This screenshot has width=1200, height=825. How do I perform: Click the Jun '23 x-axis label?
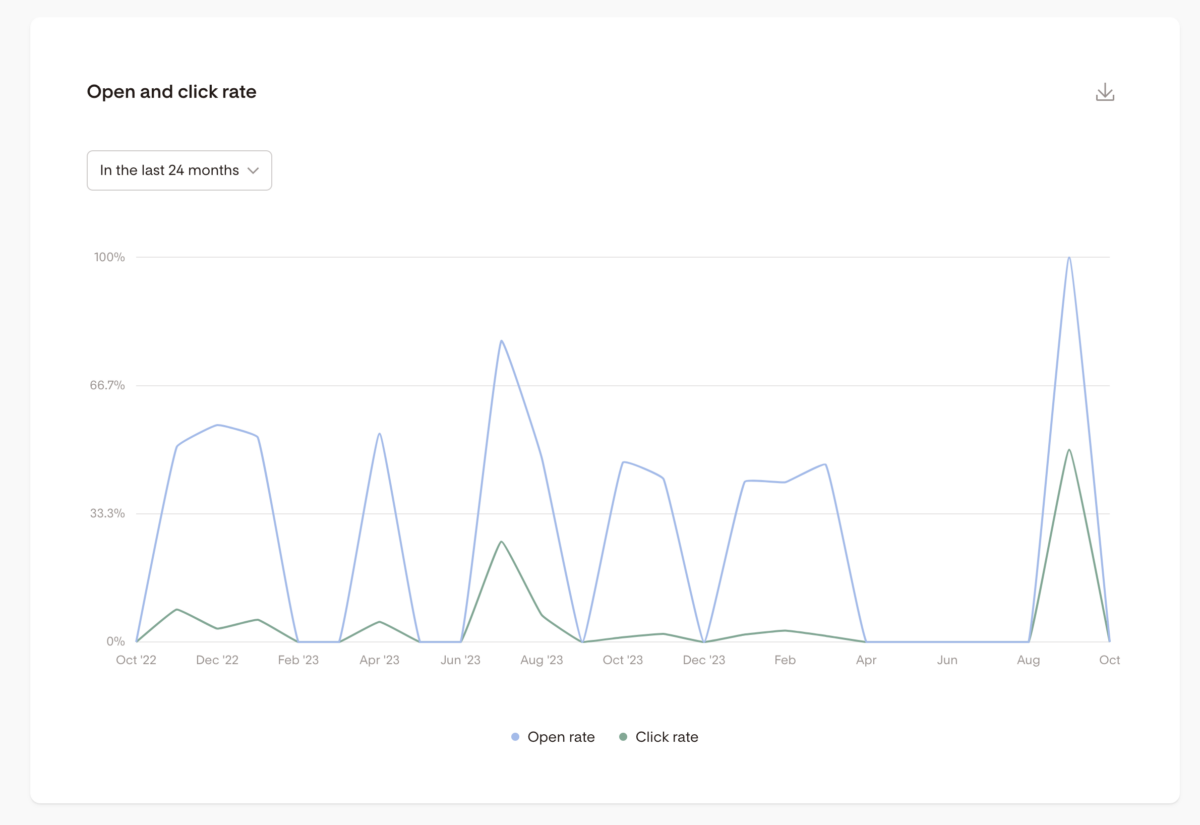[460, 660]
